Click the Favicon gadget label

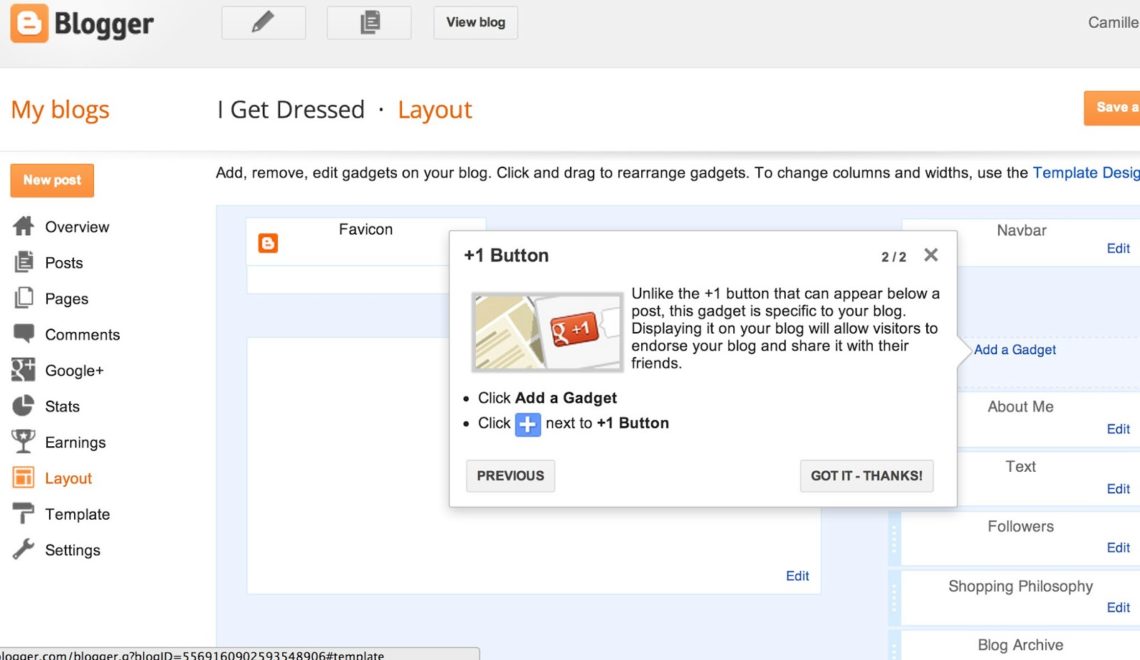[366, 229]
